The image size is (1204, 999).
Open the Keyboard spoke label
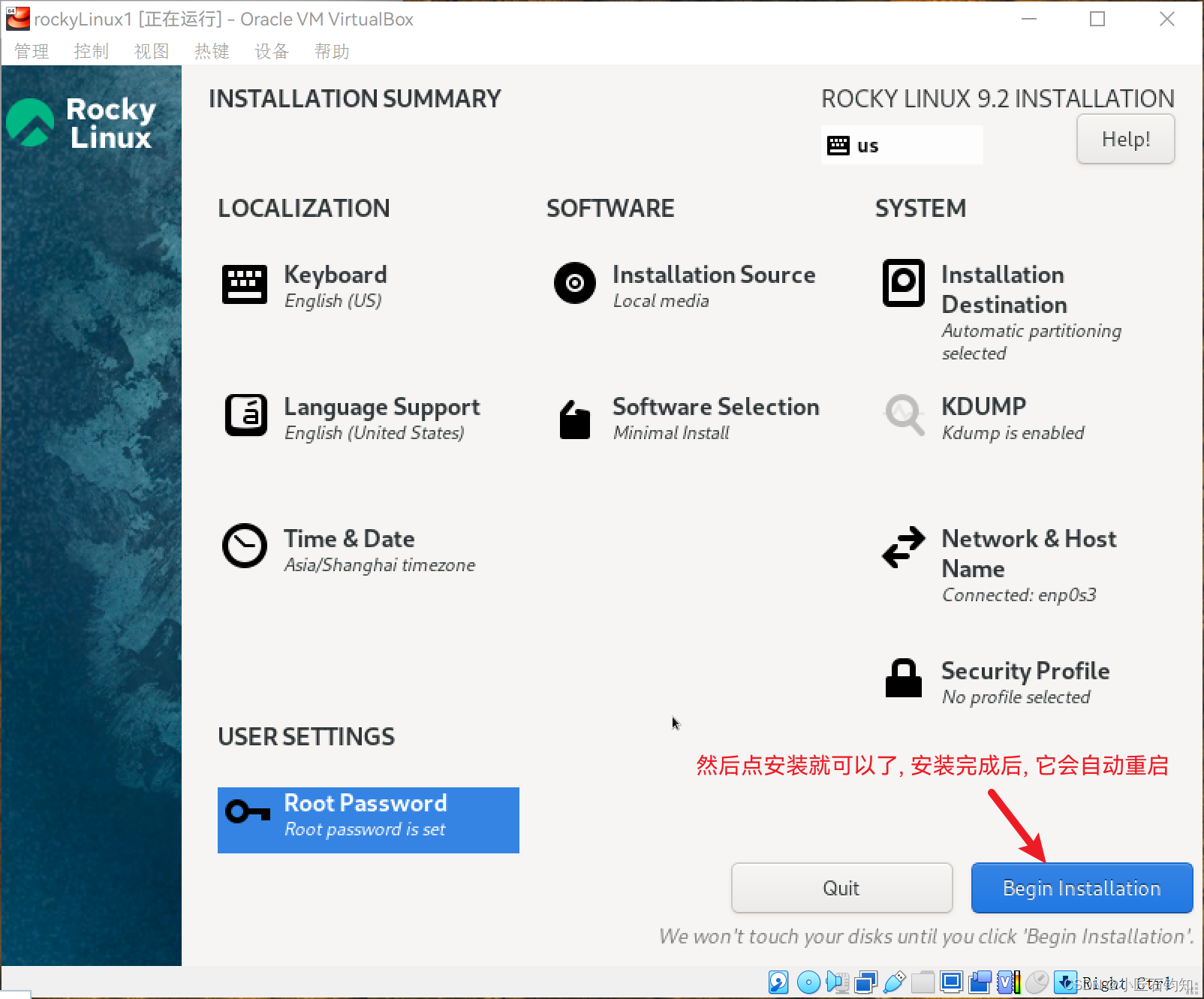pos(336,275)
